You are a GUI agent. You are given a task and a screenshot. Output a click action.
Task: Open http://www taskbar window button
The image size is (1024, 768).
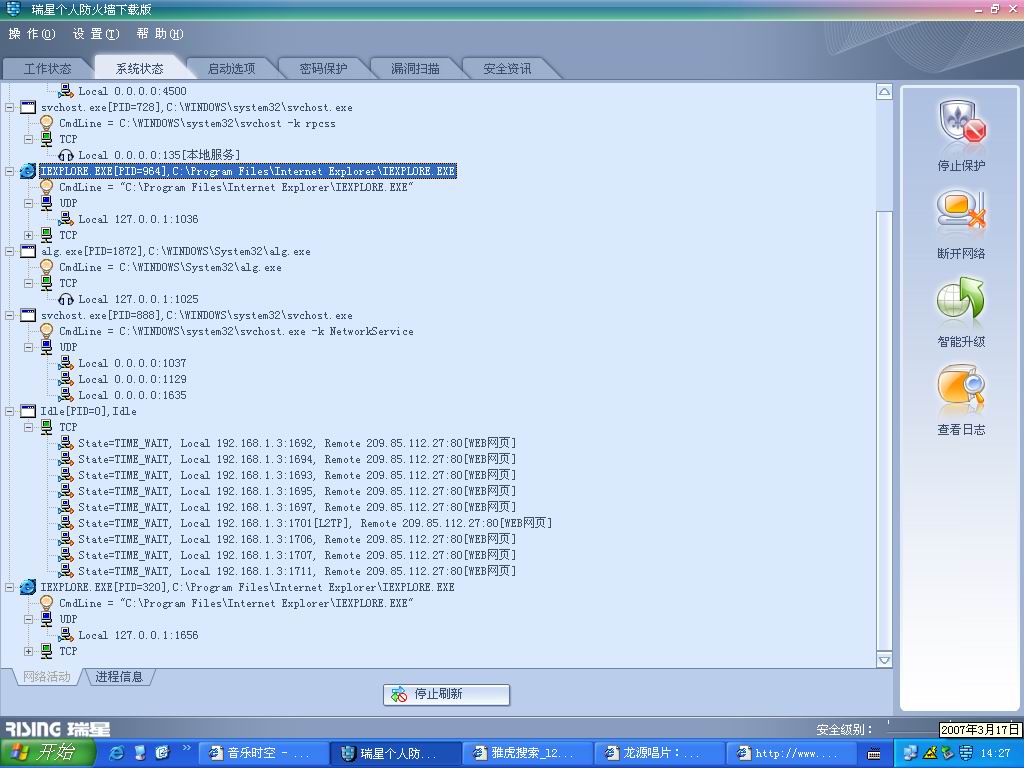(x=791, y=753)
